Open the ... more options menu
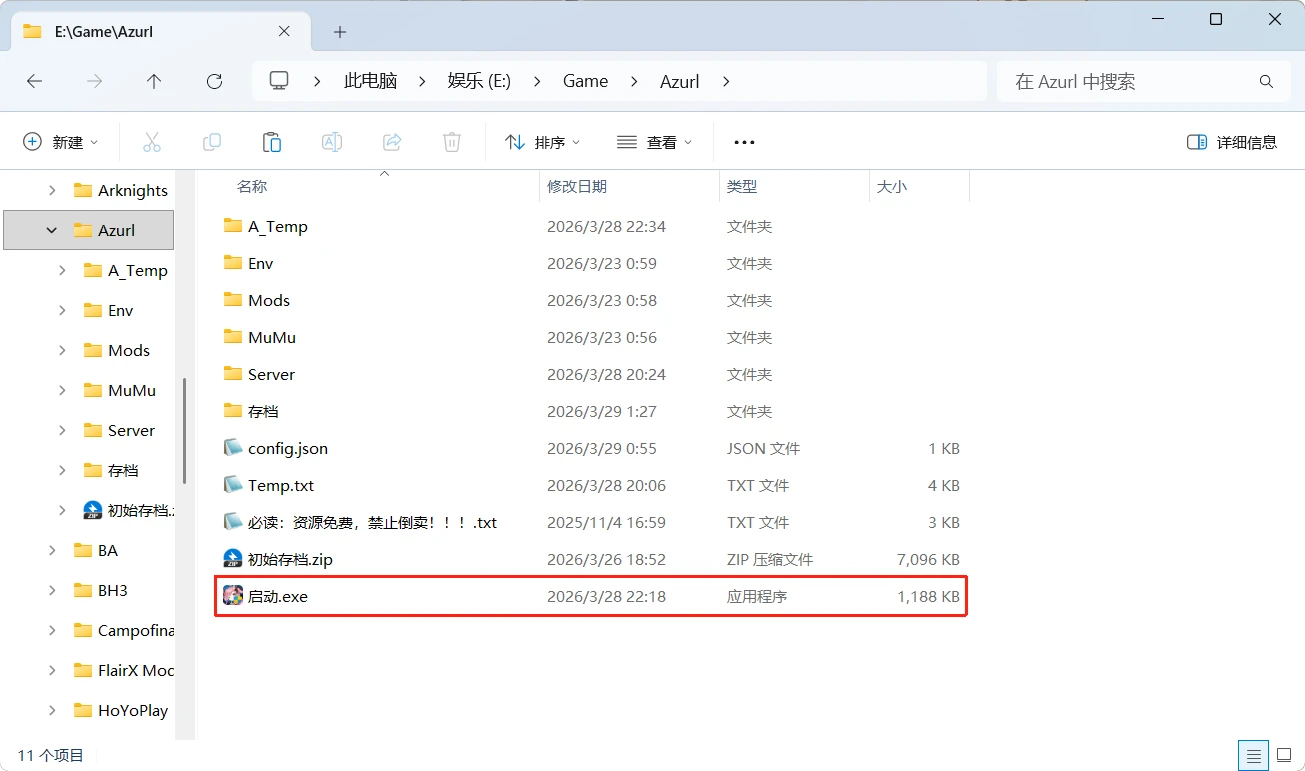 coord(743,141)
